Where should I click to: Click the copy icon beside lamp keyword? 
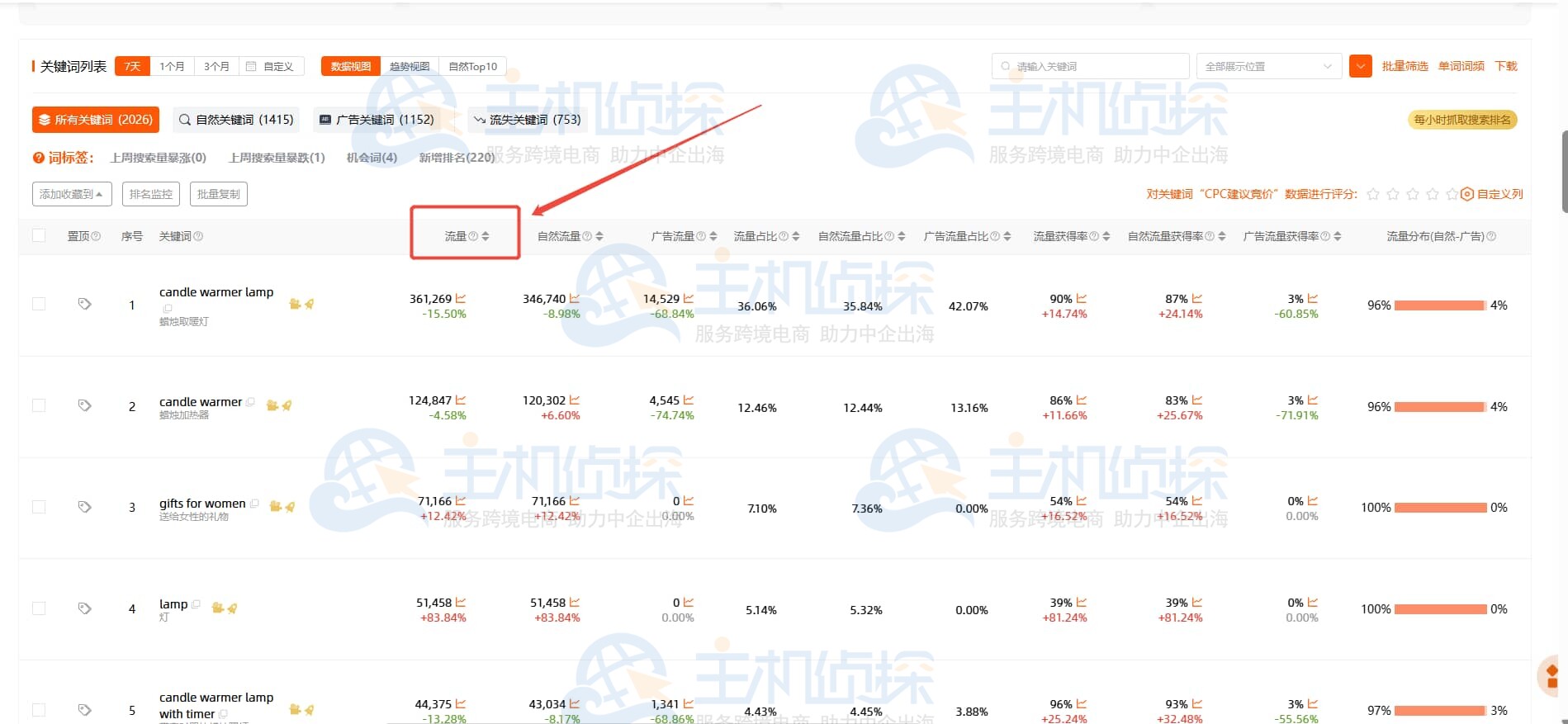(196, 604)
